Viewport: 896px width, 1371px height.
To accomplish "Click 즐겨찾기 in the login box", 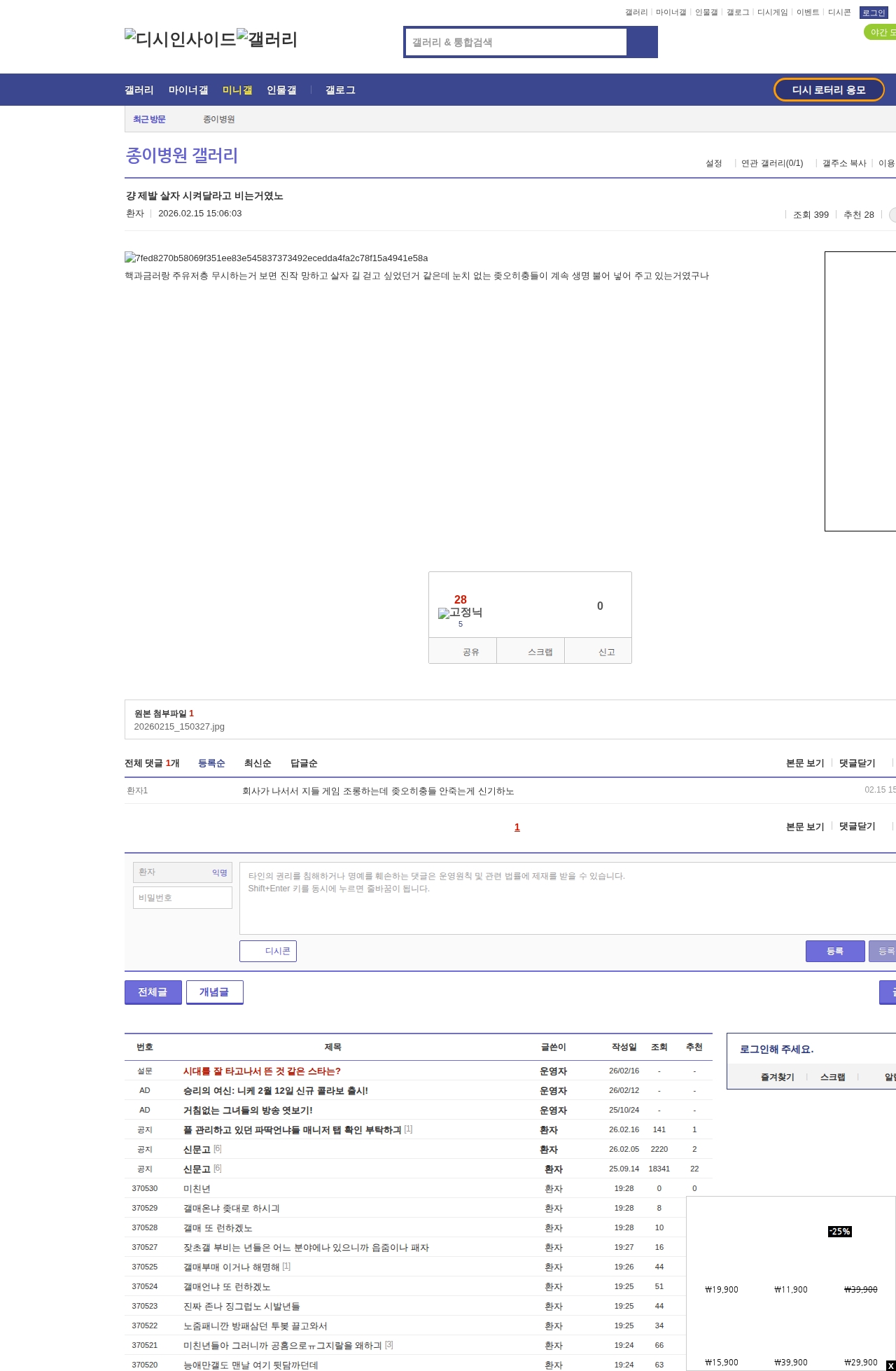I will [x=777, y=1077].
